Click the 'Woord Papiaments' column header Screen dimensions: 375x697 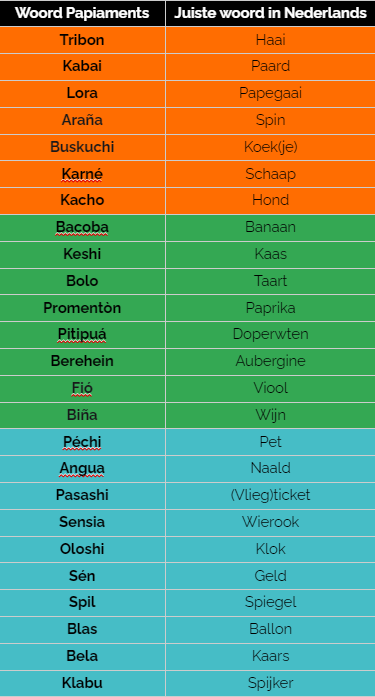click(82, 13)
